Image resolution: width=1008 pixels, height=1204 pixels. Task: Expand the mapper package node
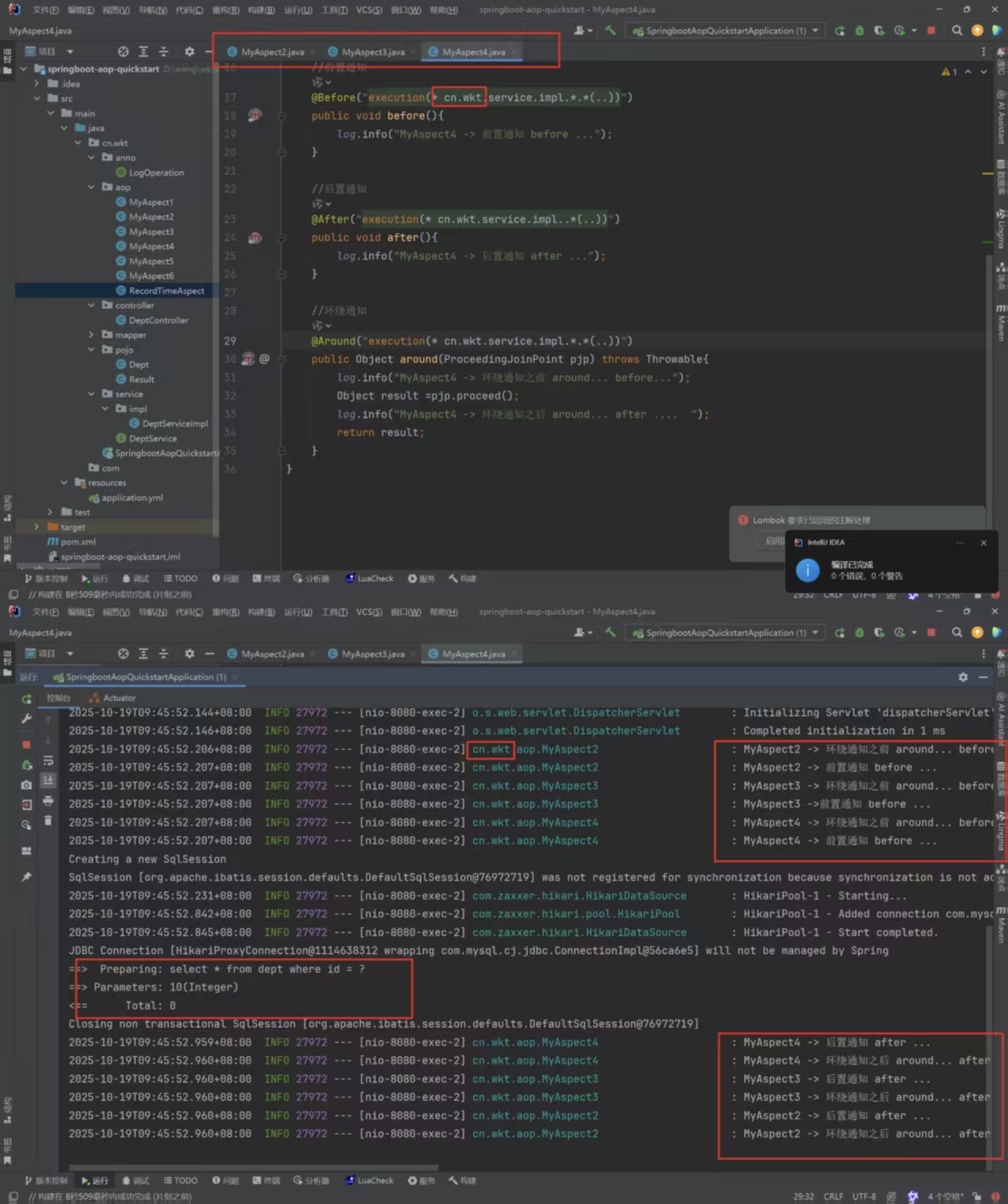pyautogui.click(x=91, y=335)
